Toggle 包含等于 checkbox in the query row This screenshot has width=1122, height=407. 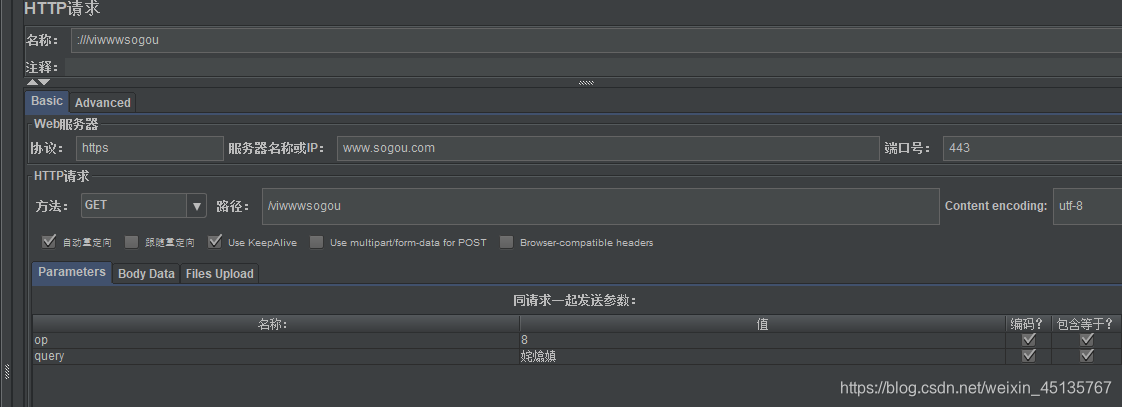click(x=1087, y=355)
